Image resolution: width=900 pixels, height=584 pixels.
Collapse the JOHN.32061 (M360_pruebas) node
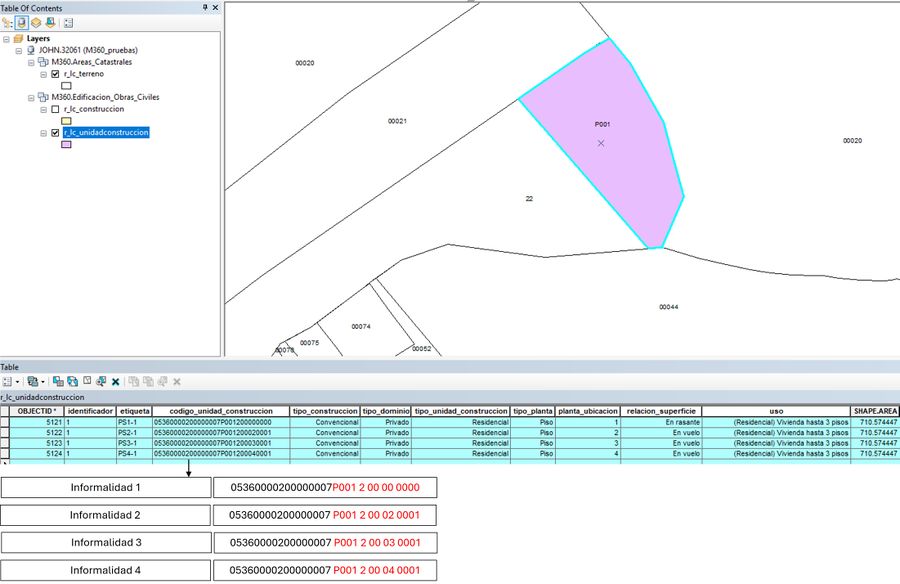19,51
